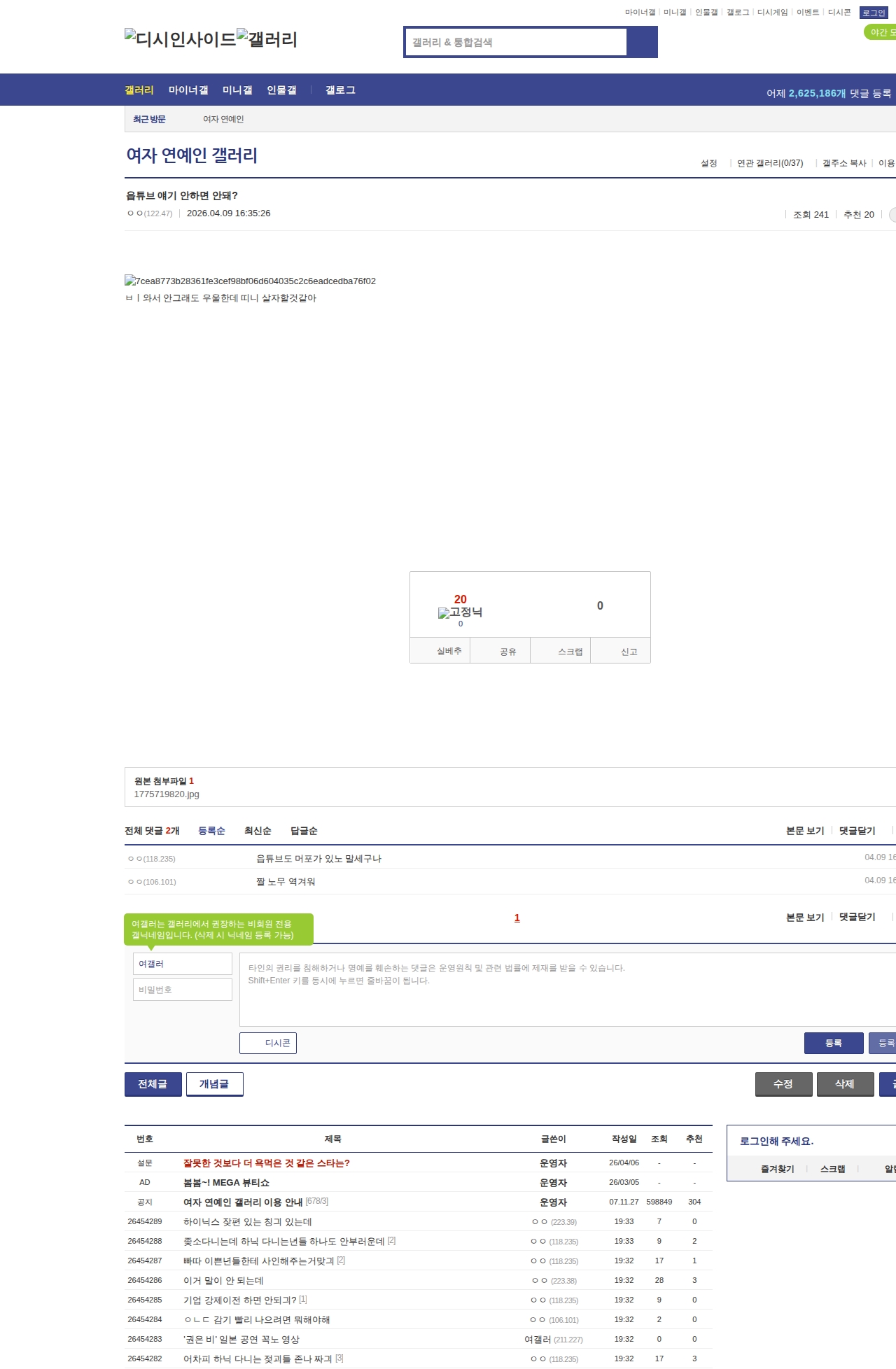This screenshot has width=896, height=1369.
Task: Open 디시콘 in the top utility links
Action: 839,13
